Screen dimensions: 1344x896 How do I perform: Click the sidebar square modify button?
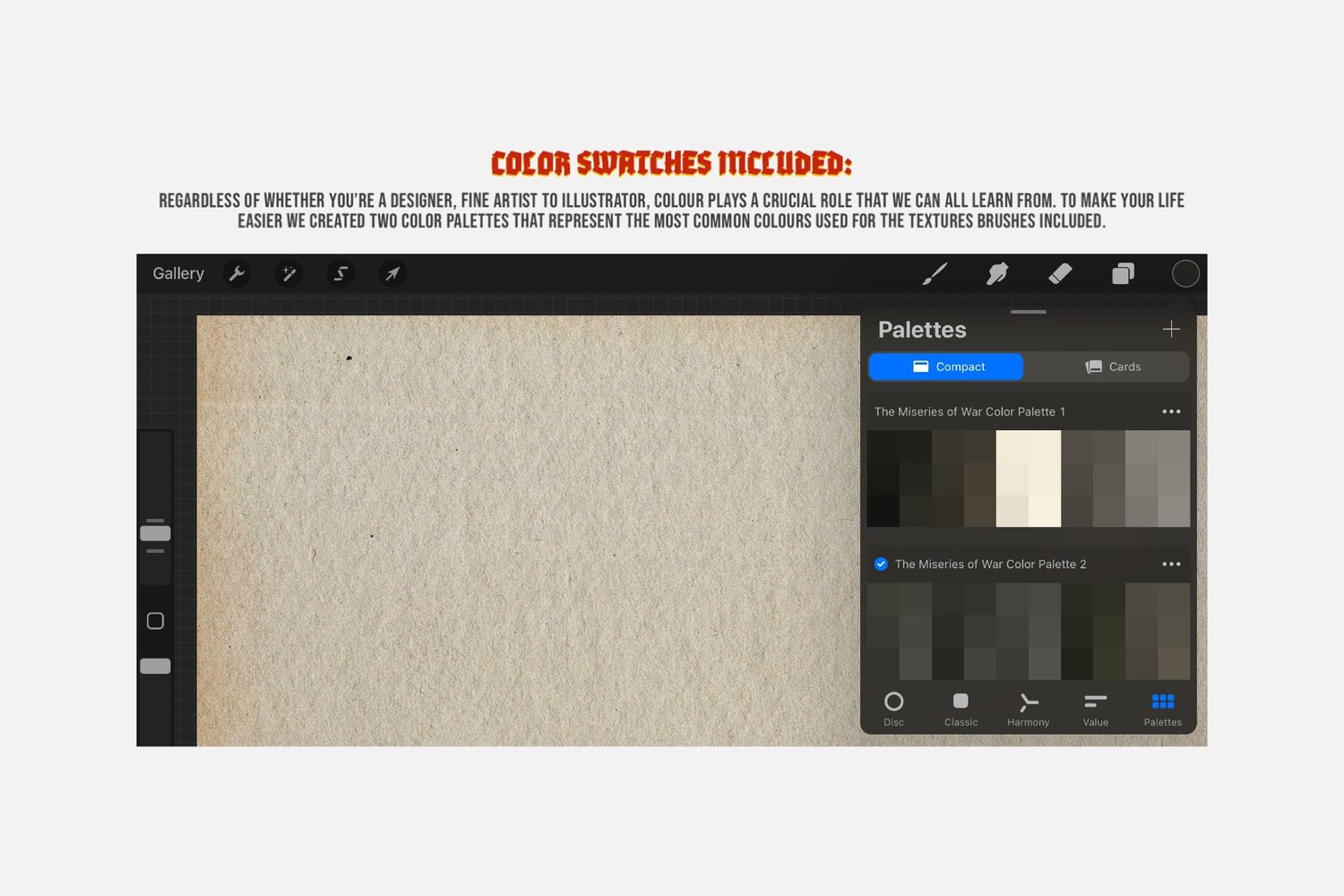coord(155,621)
